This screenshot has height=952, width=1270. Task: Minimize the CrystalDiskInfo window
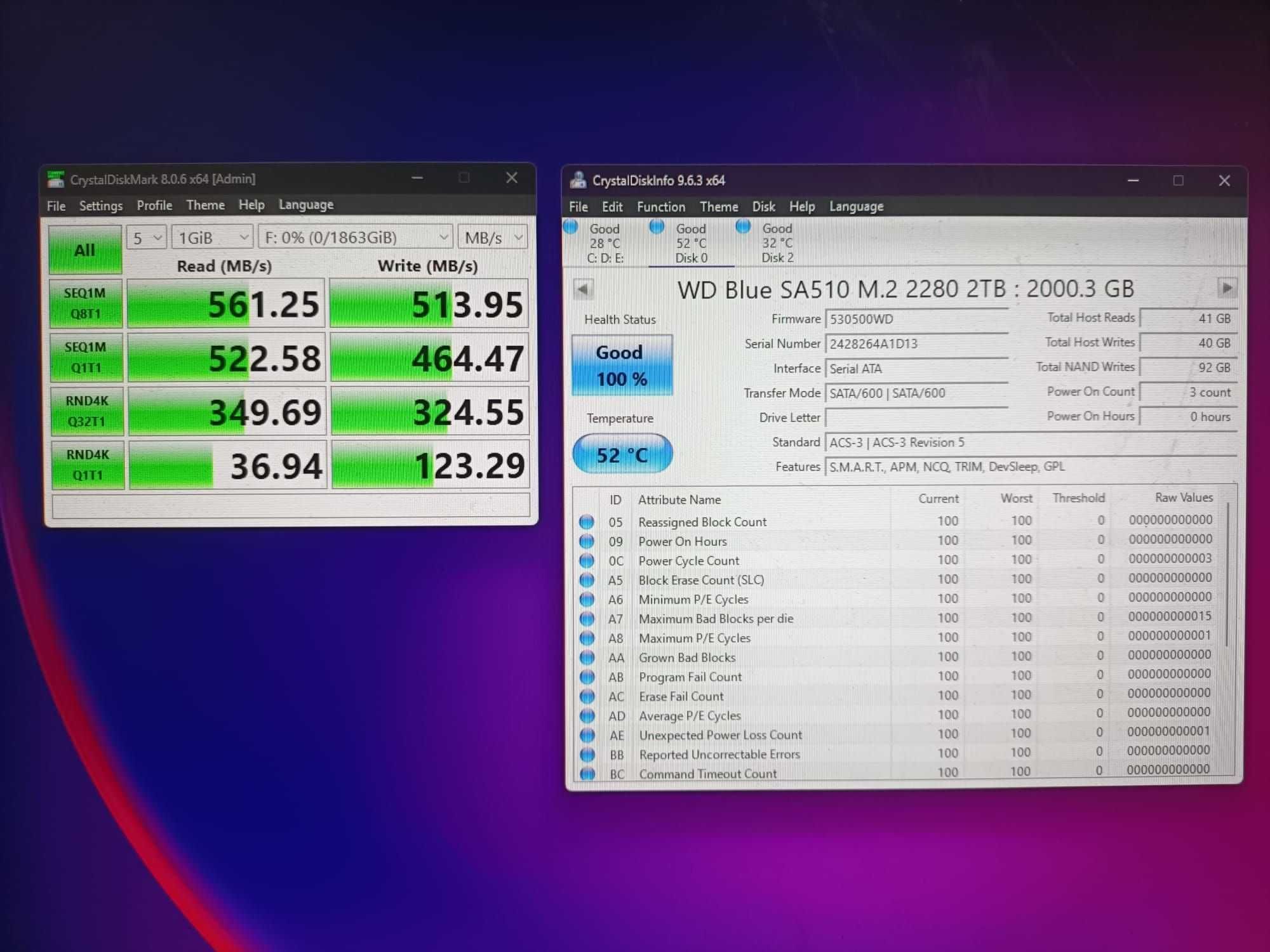1133,181
